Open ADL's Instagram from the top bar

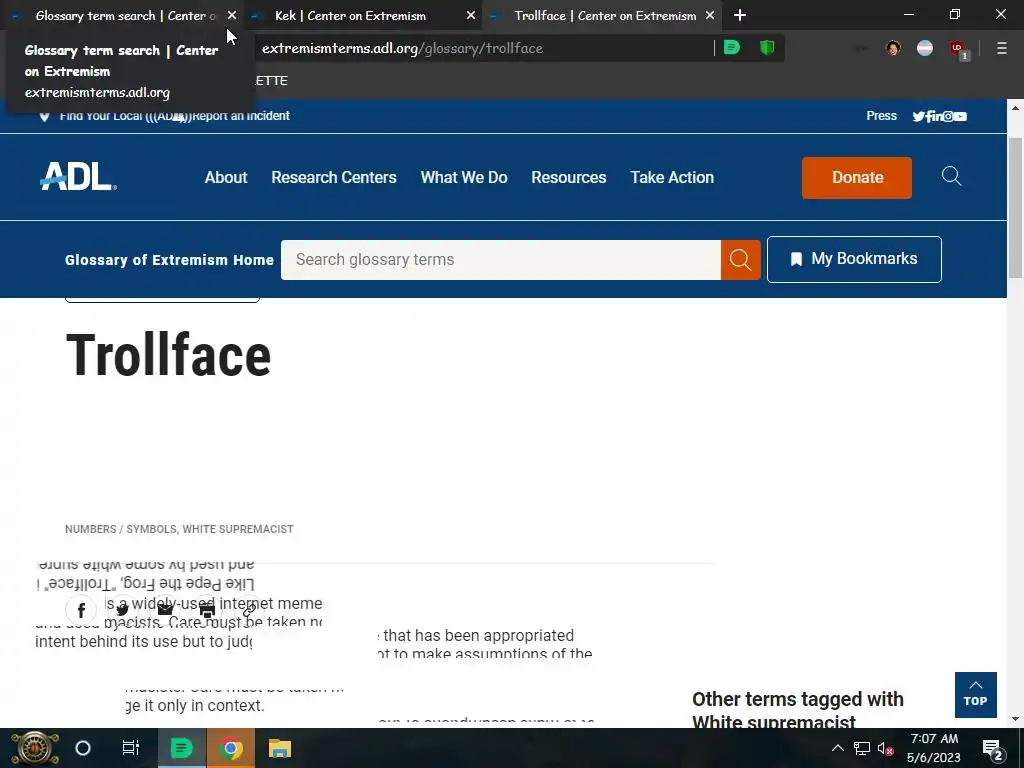(948, 116)
